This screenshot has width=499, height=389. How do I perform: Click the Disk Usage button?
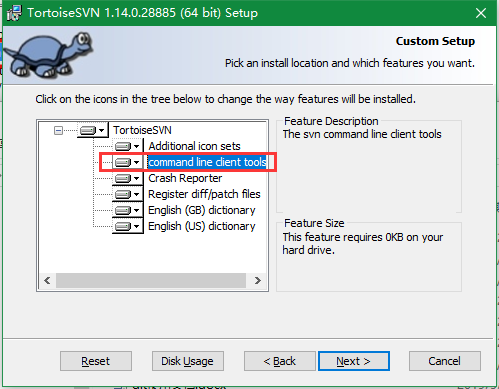point(188,361)
